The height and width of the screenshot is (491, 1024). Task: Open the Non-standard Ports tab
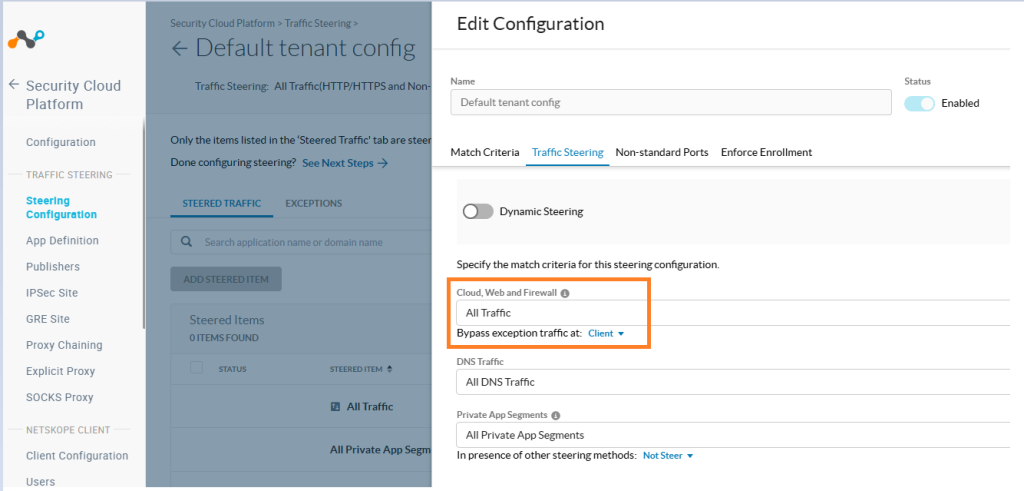tap(662, 152)
